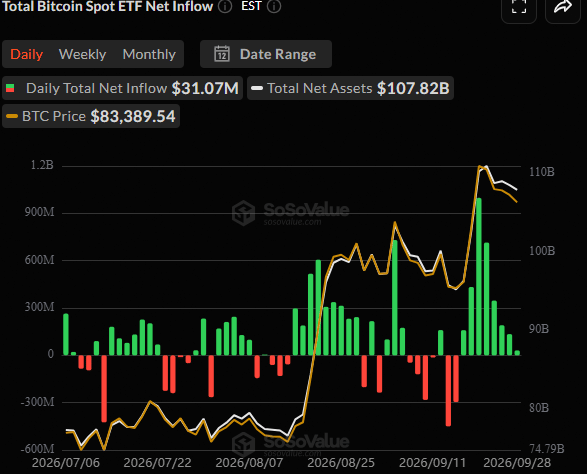Switch to Weekly view
Image resolution: width=587 pixels, height=474 pixels.
pos(82,54)
